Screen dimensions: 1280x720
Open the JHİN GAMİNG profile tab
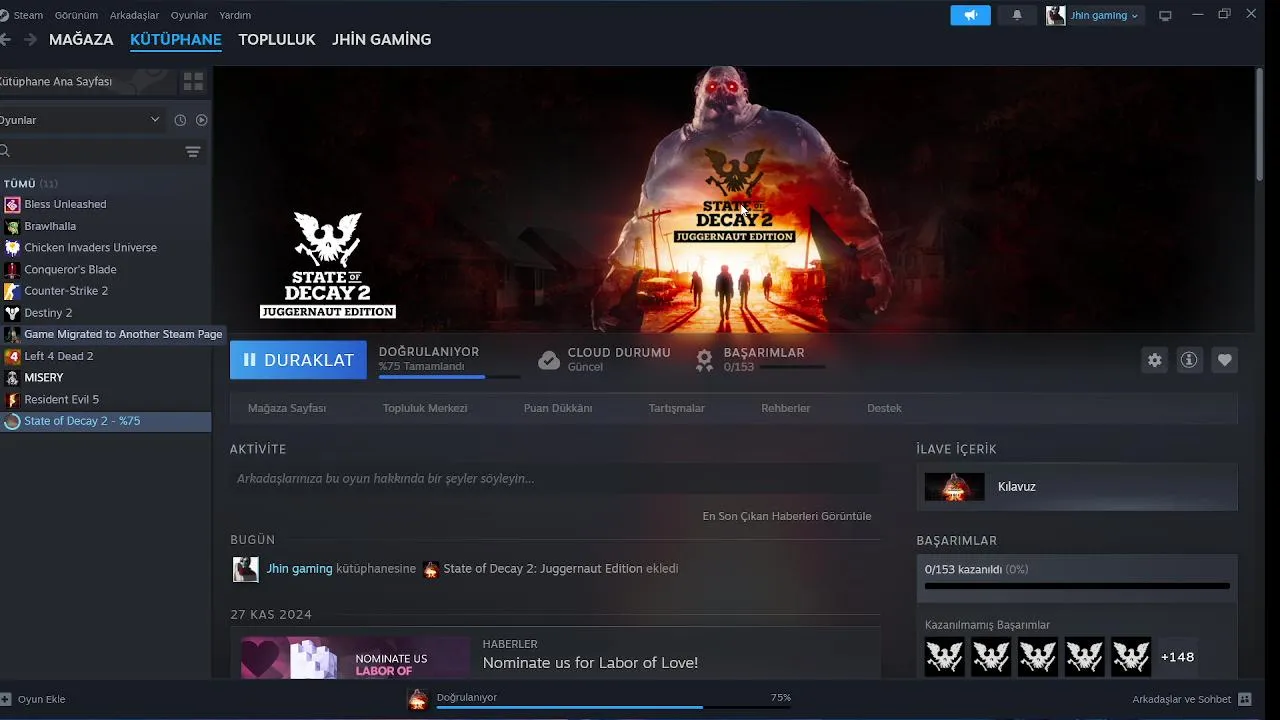click(x=382, y=39)
